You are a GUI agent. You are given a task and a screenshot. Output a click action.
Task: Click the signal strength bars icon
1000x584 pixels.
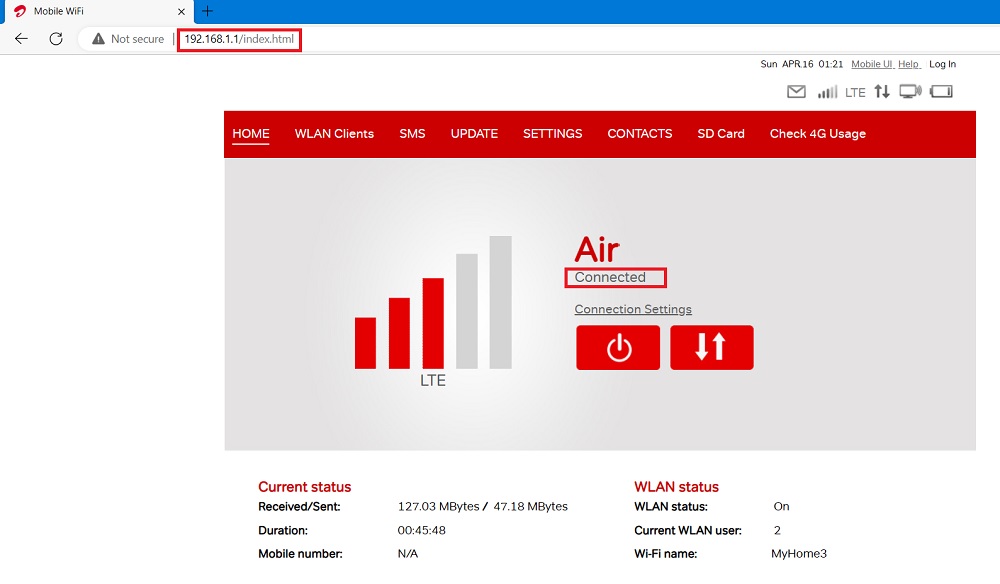829,91
